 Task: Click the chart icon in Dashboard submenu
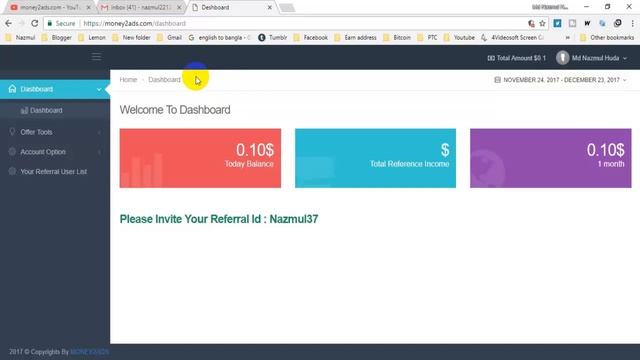tap(24, 110)
